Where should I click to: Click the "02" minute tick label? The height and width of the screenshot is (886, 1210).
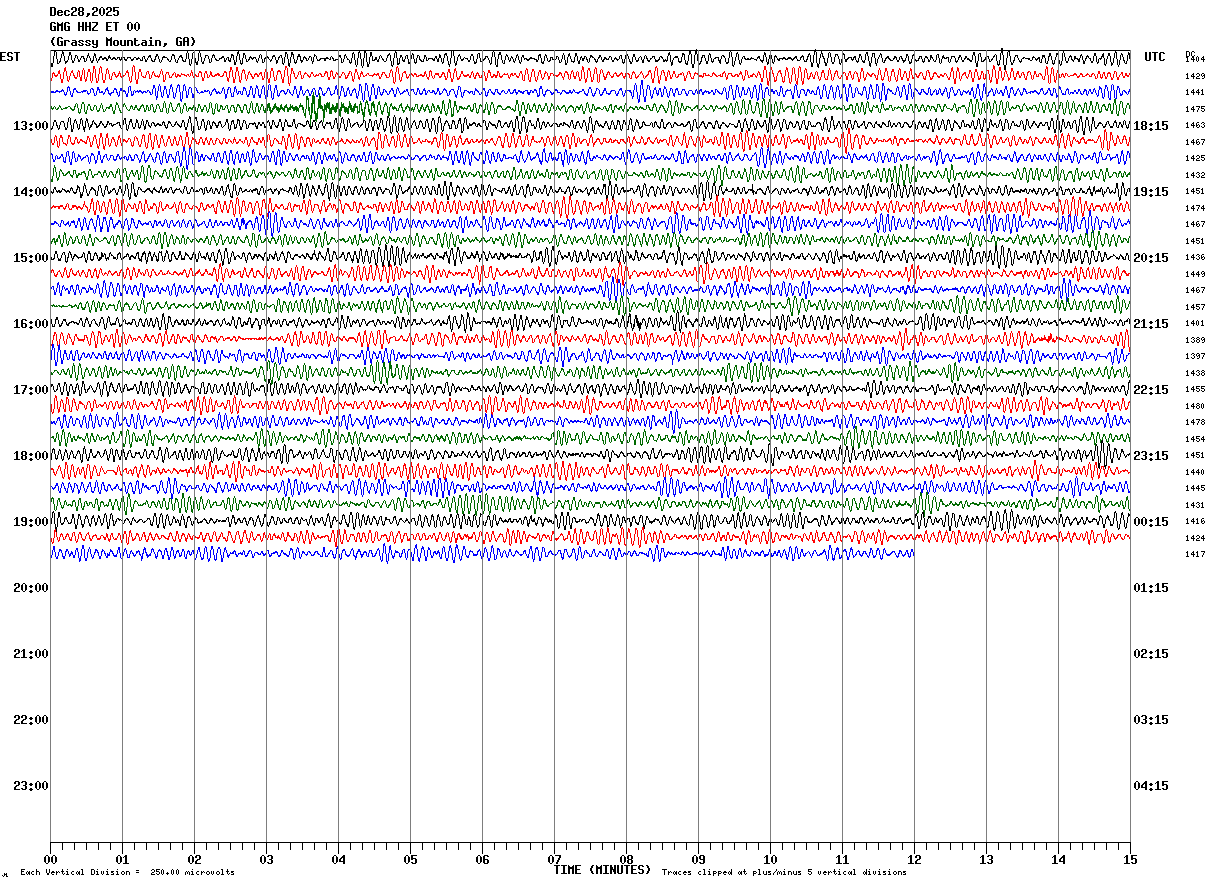pos(194,859)
